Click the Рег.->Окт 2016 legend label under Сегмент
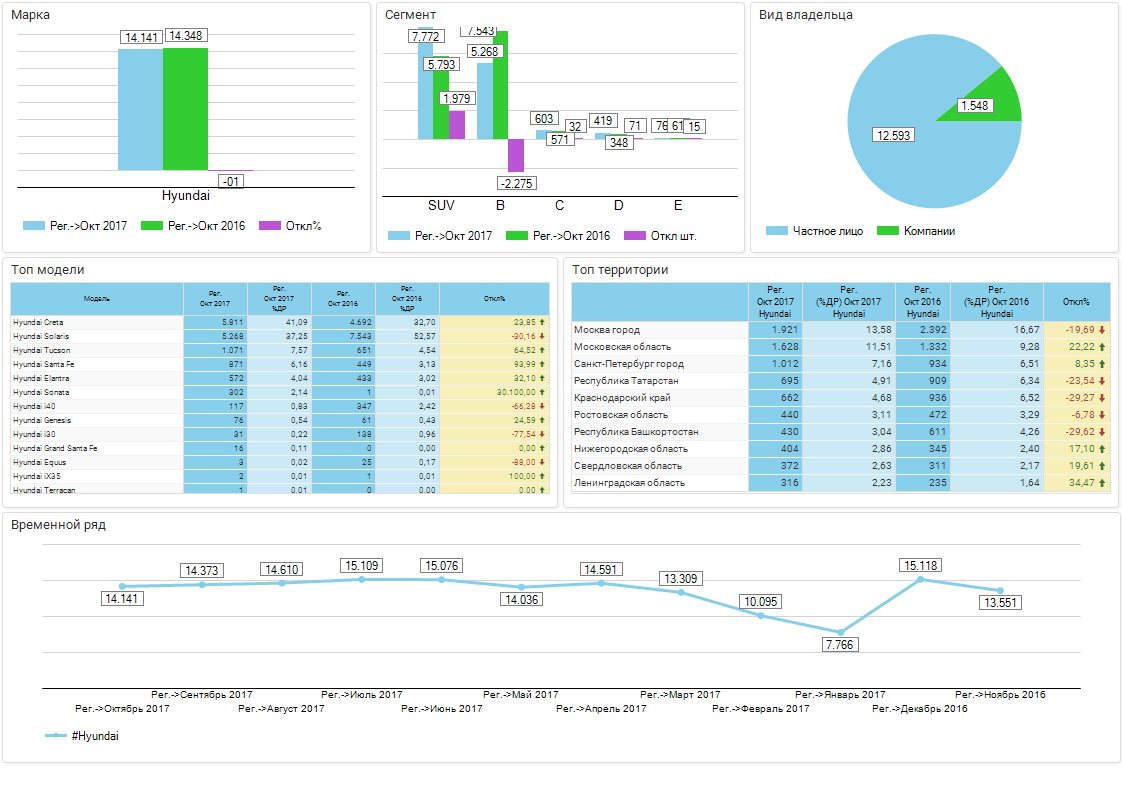1122x793 pixels. 571,235
